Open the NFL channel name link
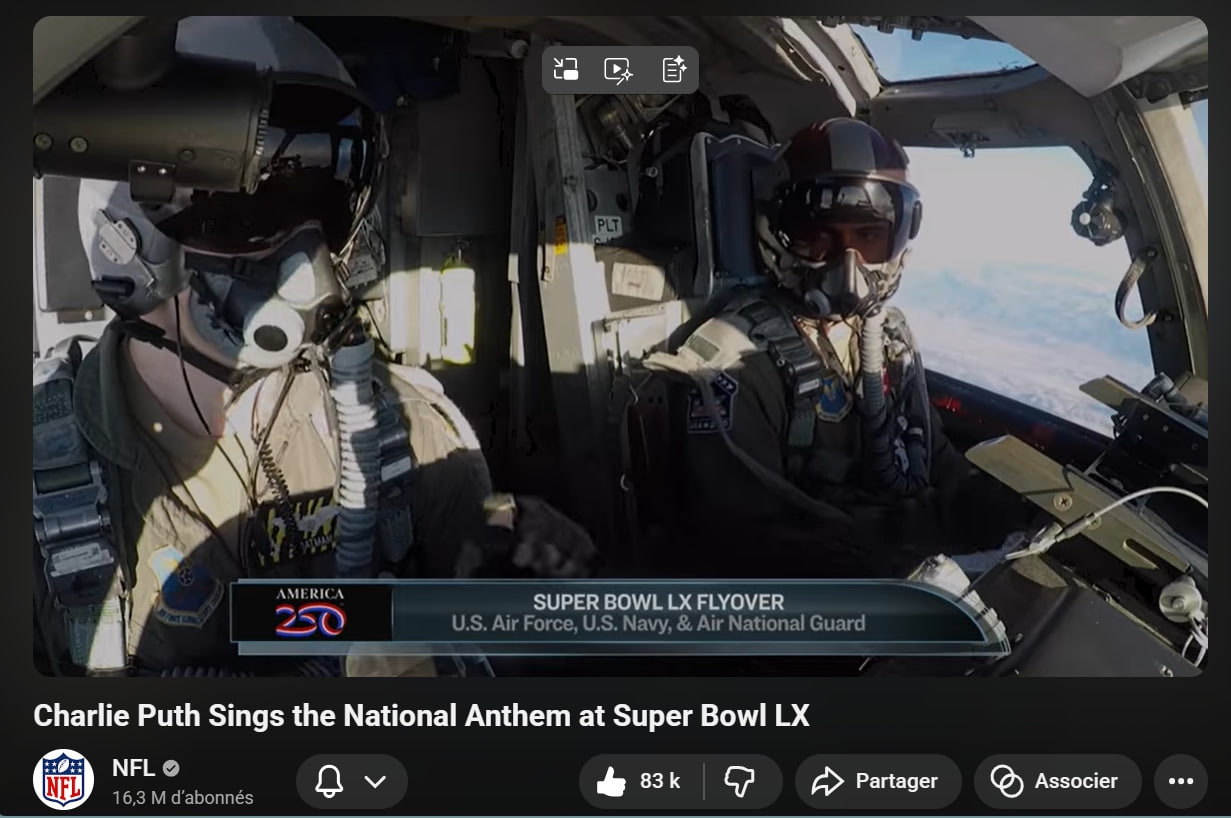The height and width of the screenshot is (818, 1231). coord(133,768)
